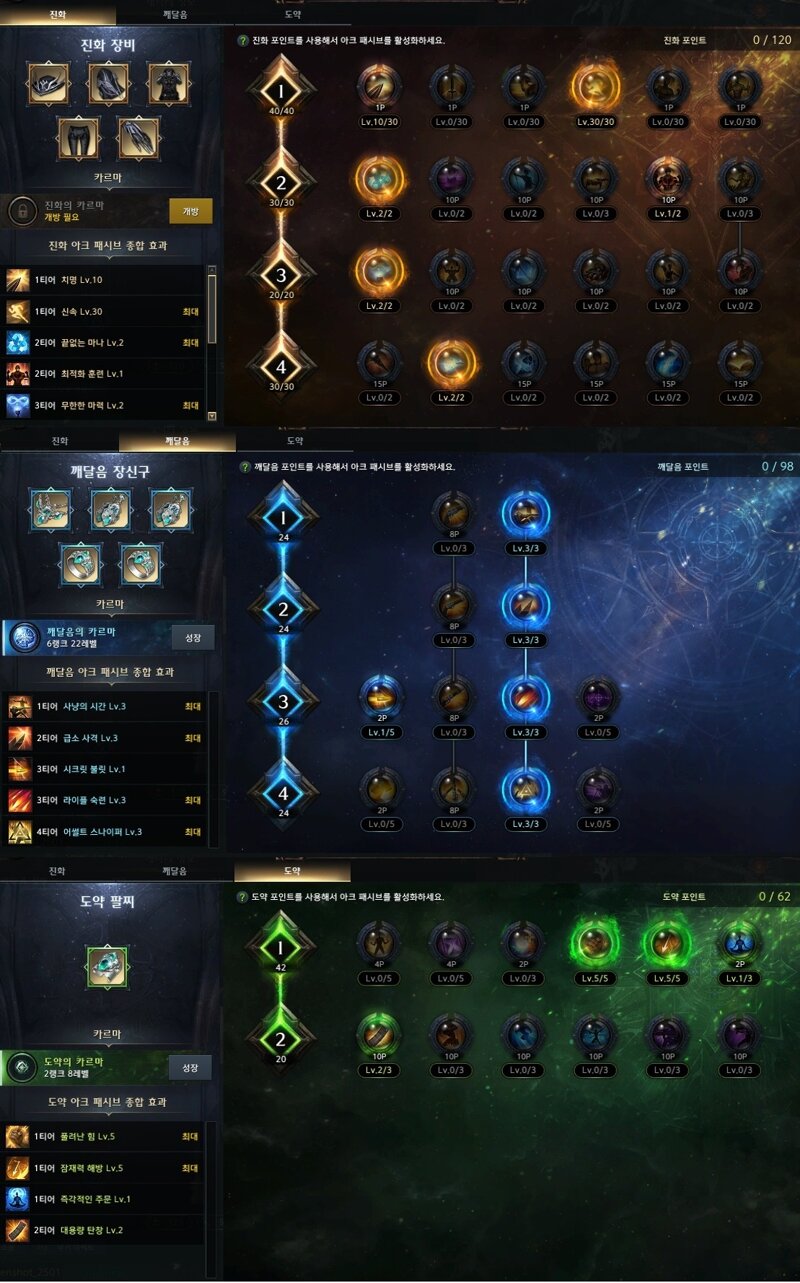Click the help icon beside 진화 포인트 instruction
Screen dimensions: 800x1283
tap(243, 41)
